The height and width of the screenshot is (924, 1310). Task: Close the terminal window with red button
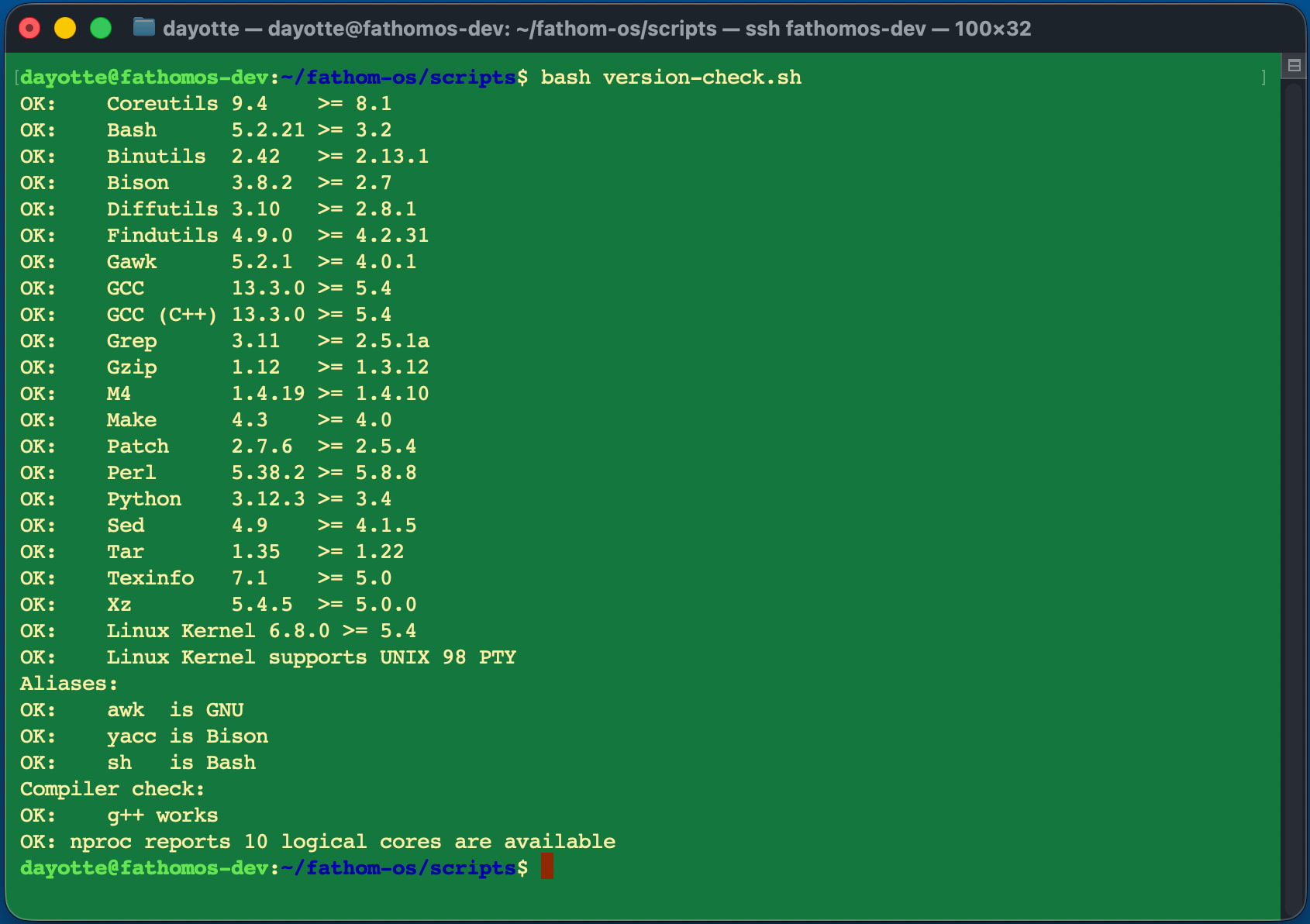[x=29, y=29]
